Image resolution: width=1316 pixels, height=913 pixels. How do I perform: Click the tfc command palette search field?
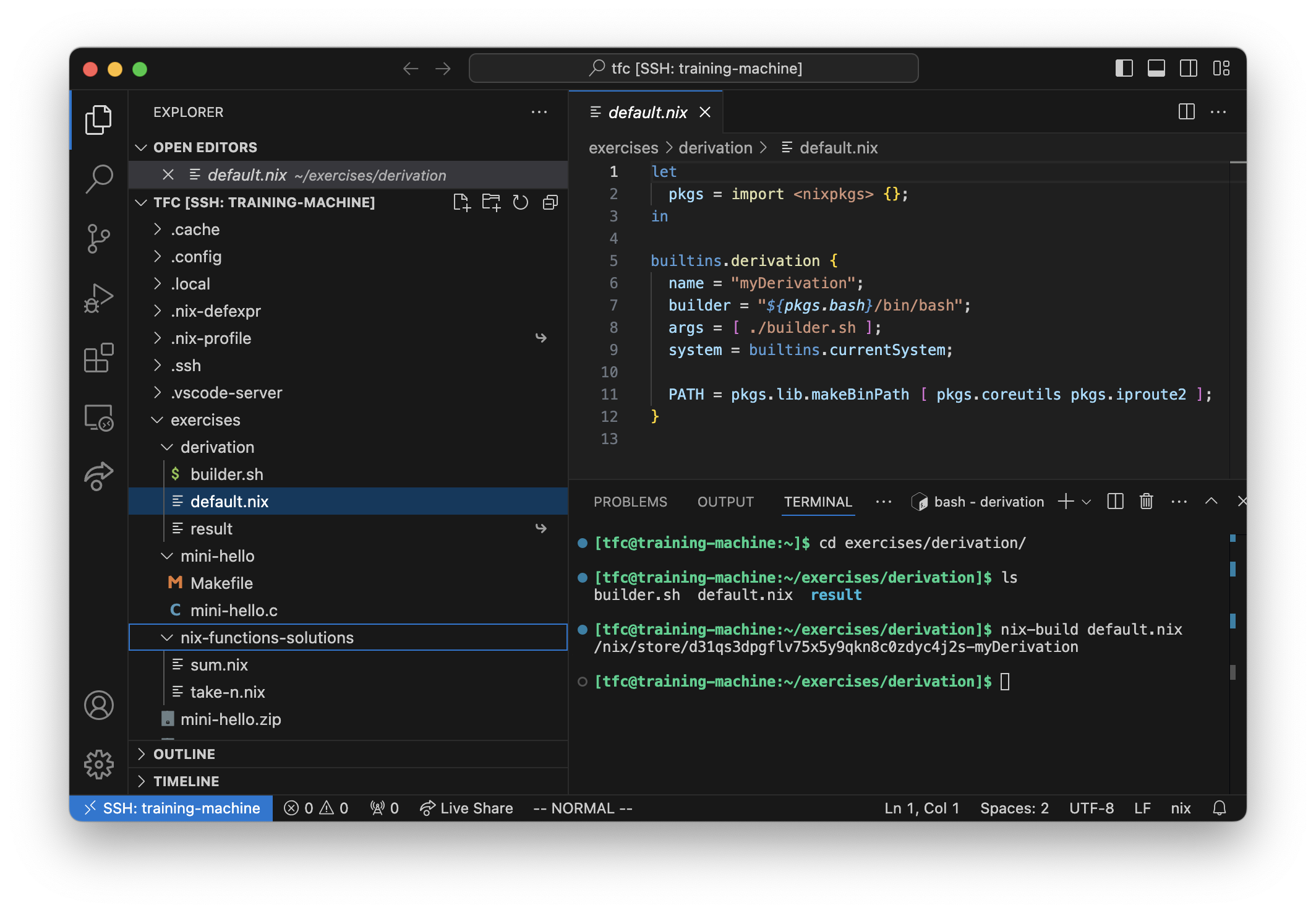[693, 68]
